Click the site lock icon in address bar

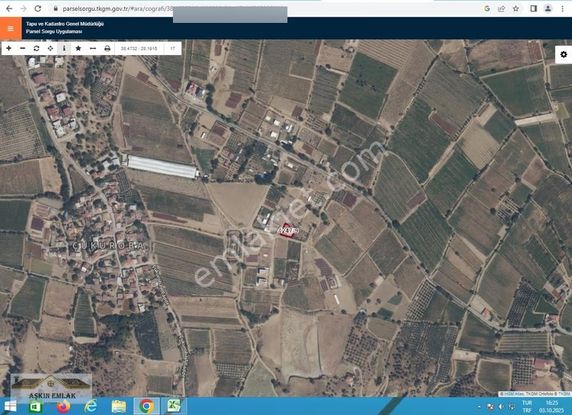point(55,8)
